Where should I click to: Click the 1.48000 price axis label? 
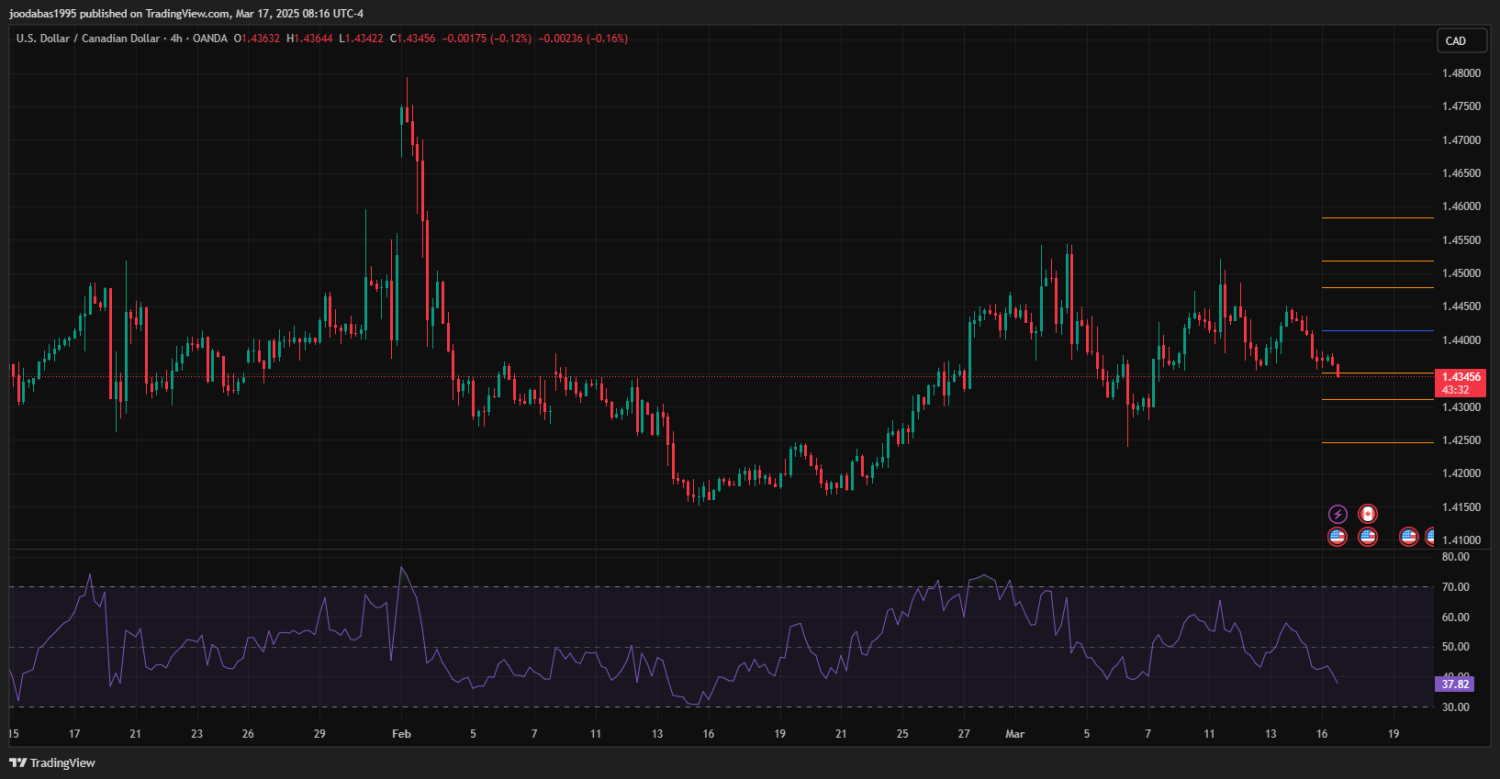1461,73
